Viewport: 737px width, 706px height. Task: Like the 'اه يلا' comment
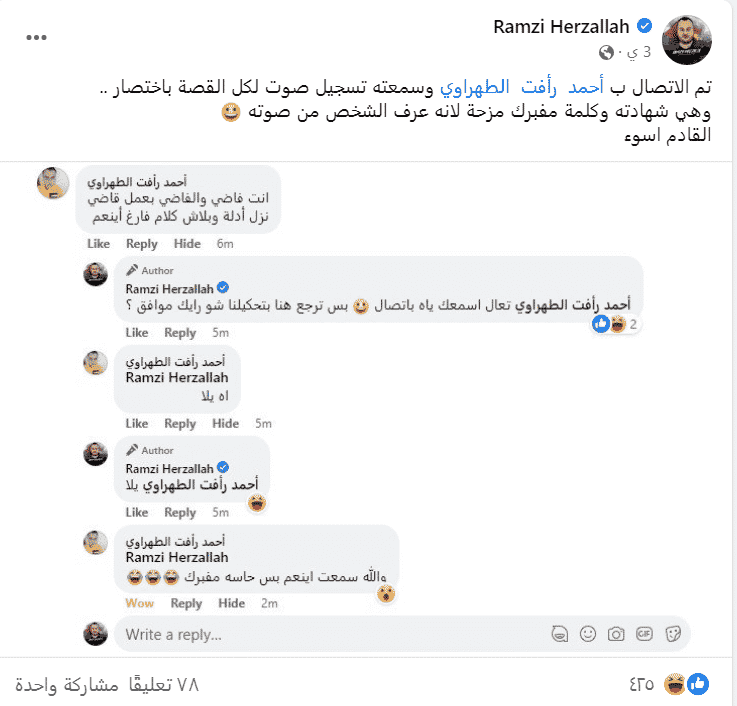pos(137,424)
